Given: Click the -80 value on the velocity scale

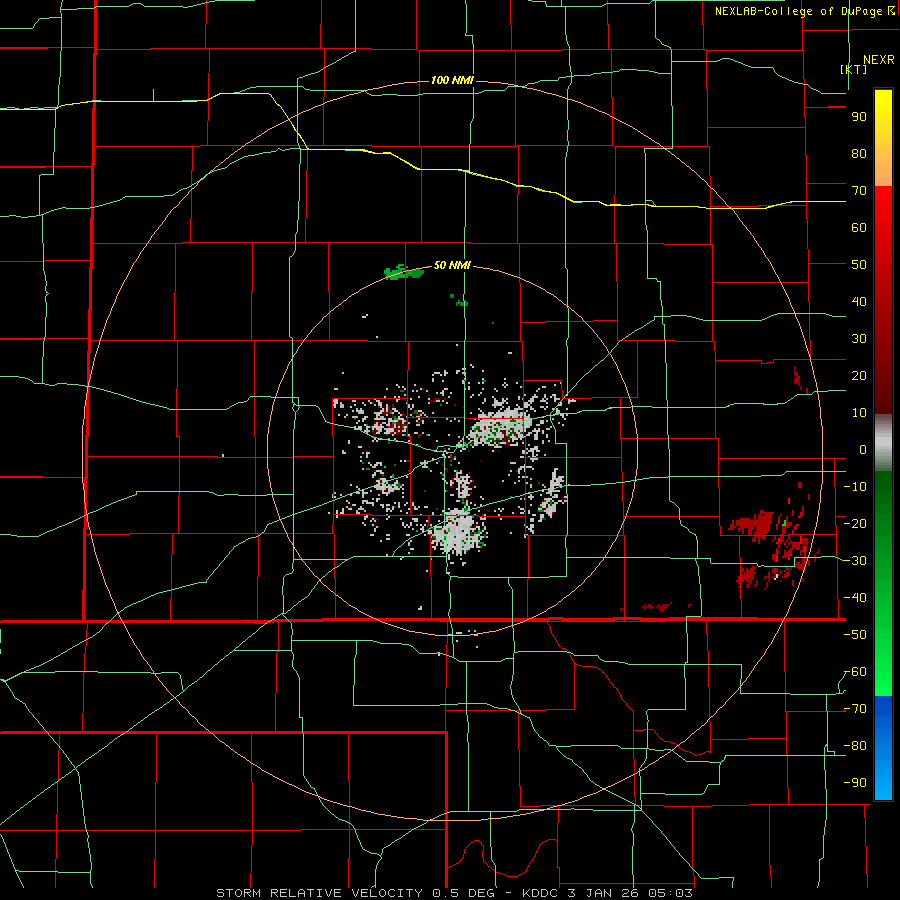Looking at the screenshot, I should coord(855,746).
